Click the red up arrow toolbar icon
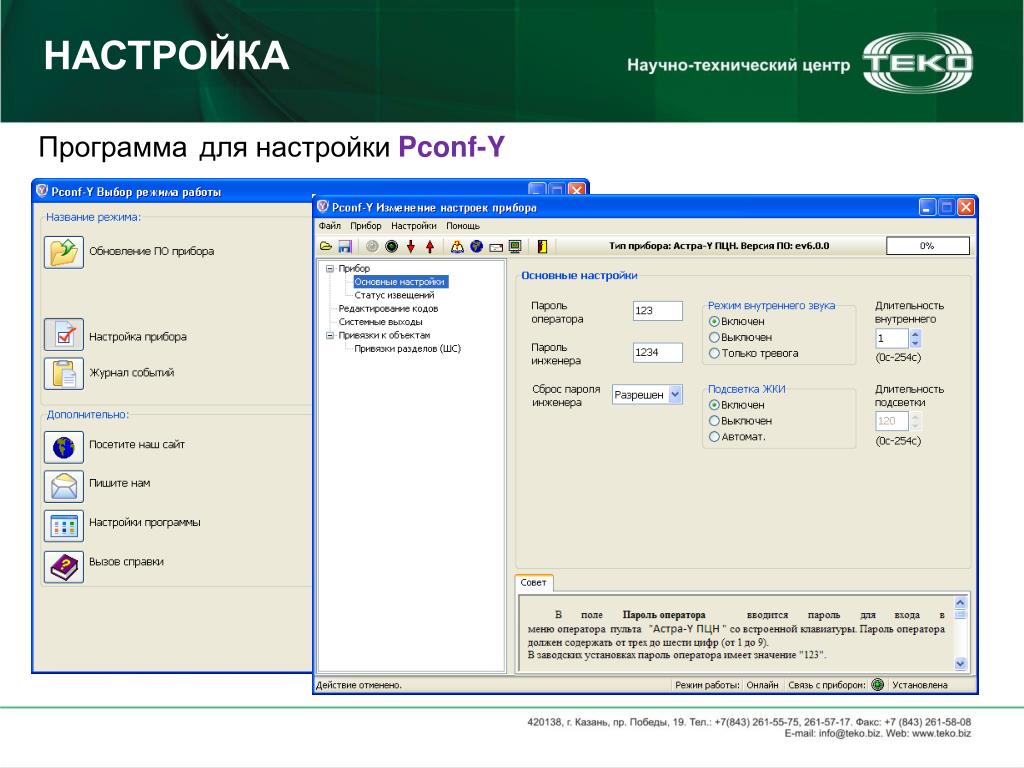The image size is (1024, 768). 430,246
